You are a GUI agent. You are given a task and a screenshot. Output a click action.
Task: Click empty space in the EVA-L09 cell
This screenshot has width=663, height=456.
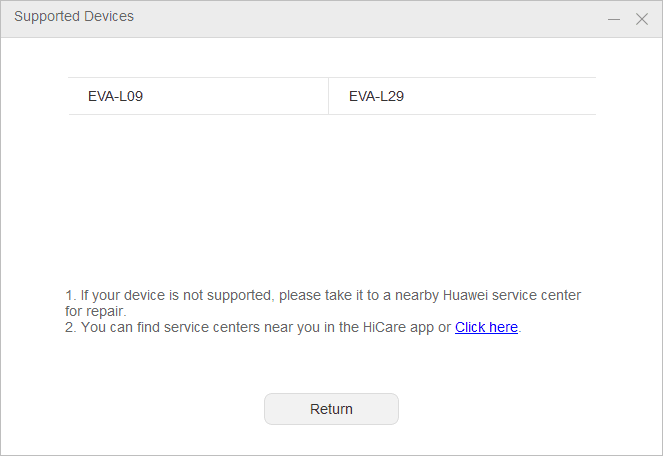(x=235, y=96)
